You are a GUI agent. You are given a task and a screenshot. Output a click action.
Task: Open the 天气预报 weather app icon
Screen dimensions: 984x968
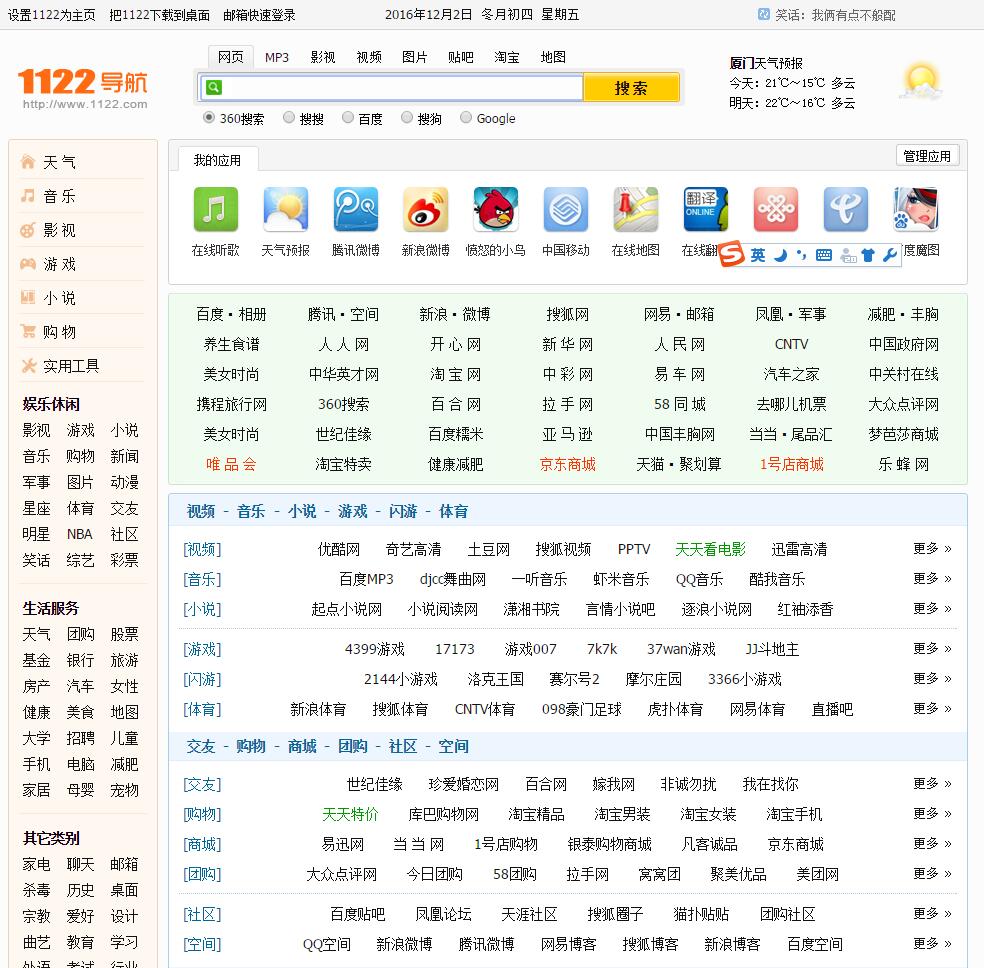coord(286,210)
